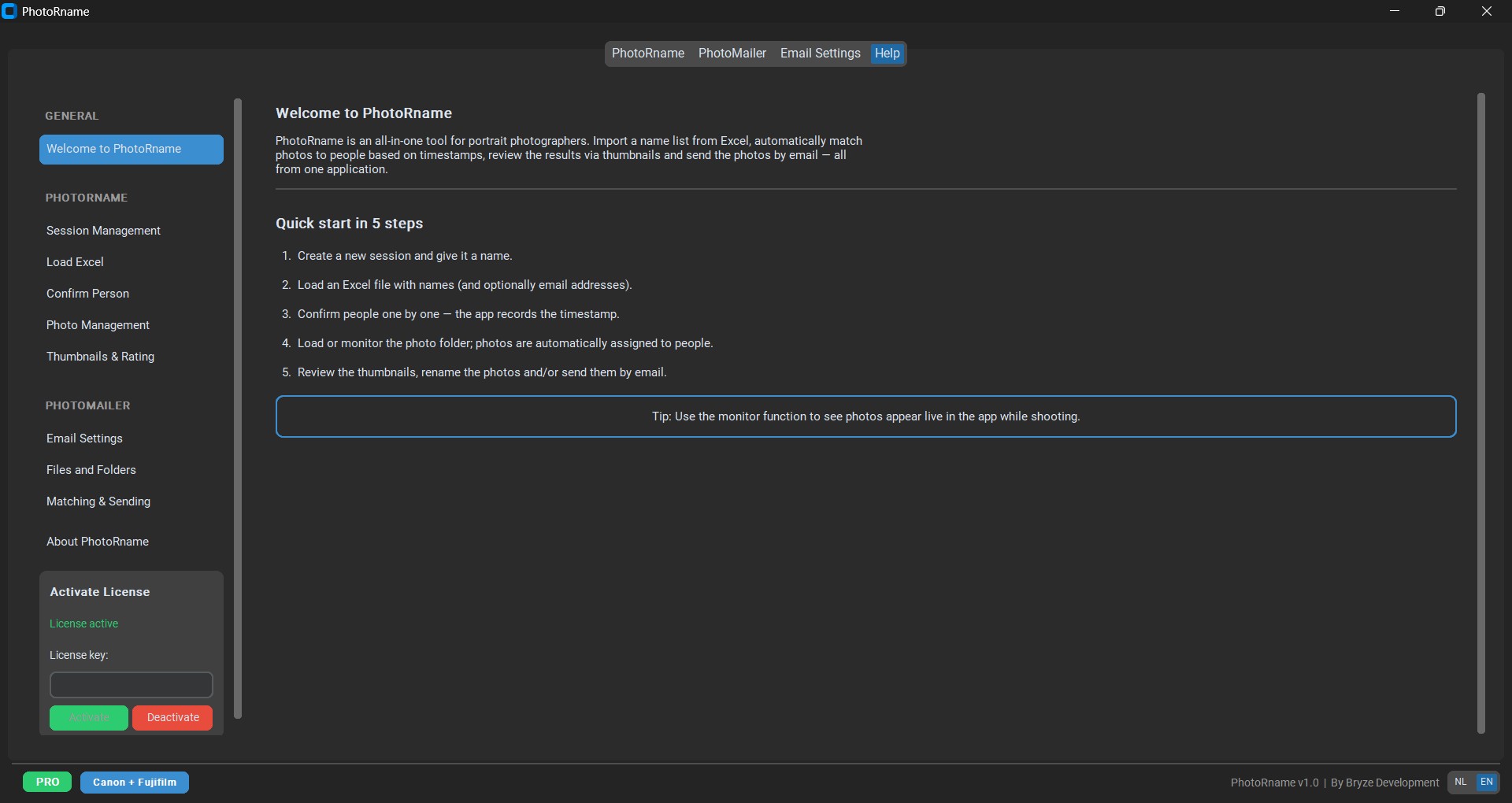Switch to the PhotoMailer tab
Viewport: 1512px width, 803px height.
732,54
